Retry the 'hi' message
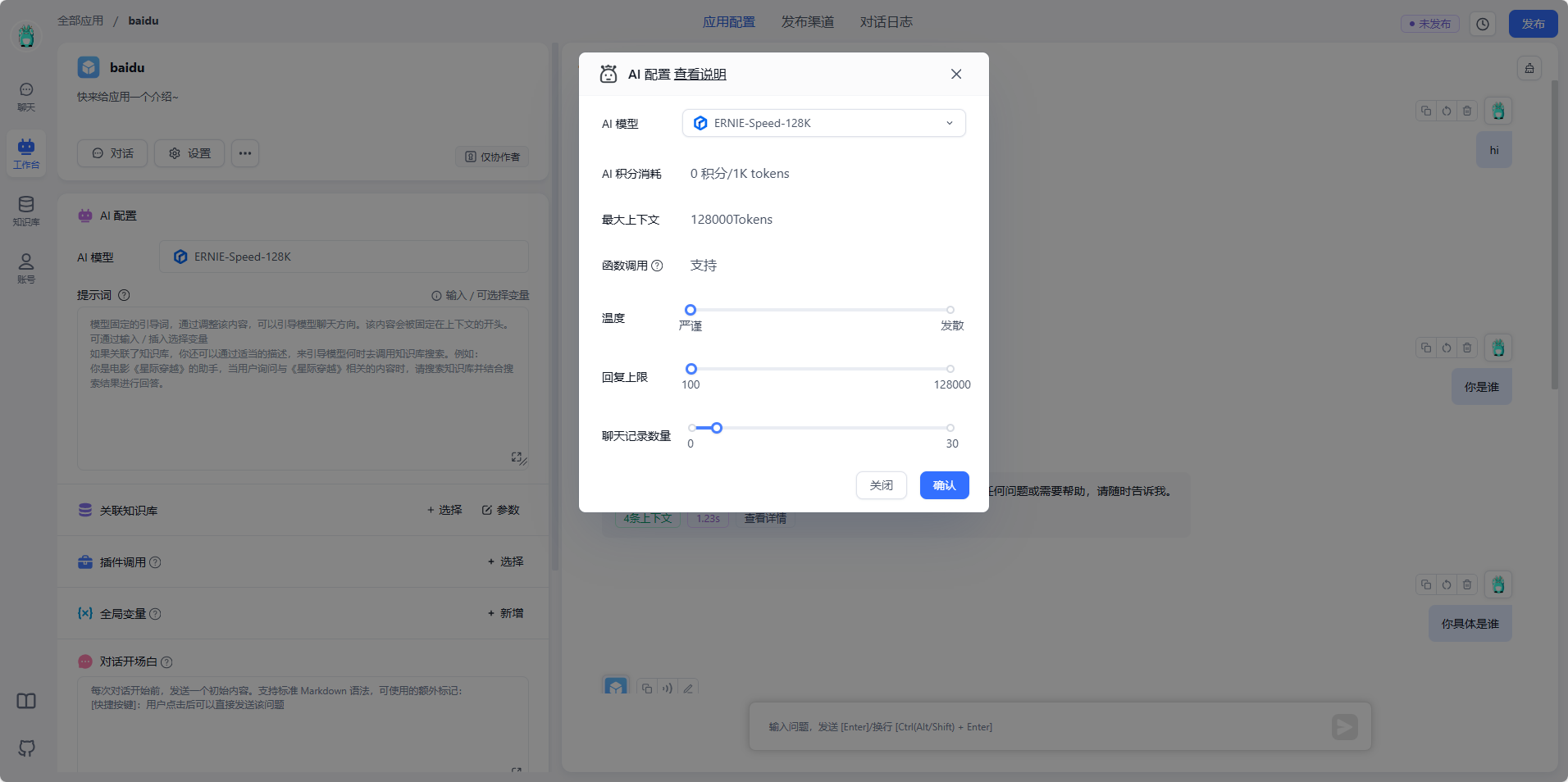The height and width of the screenshot is (782, 1568). (x=1447, y=111)
